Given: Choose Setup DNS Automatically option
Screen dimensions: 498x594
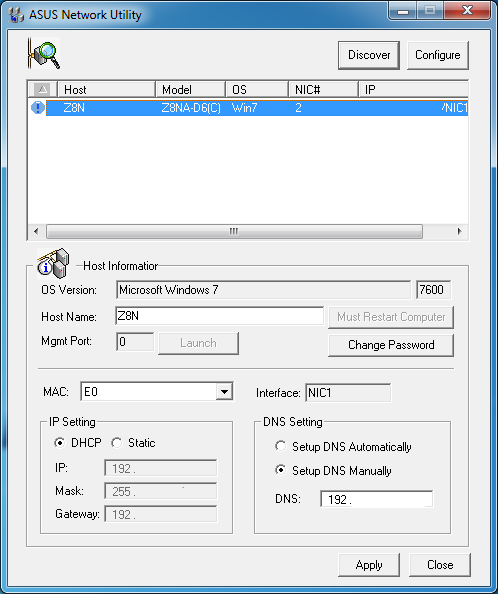Looking at the screenshot, I should 281,446.
